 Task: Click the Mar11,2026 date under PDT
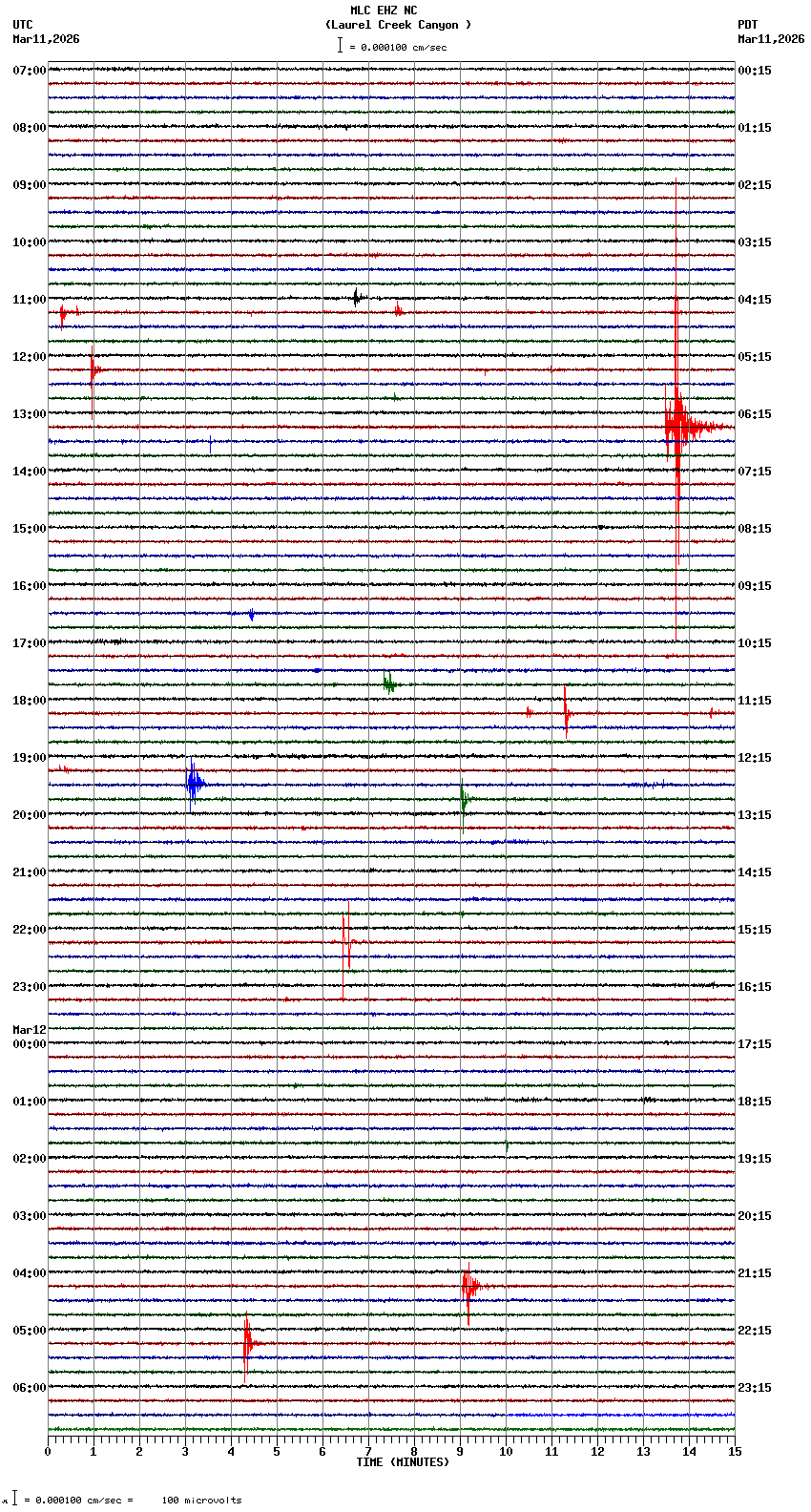[771, 39]
